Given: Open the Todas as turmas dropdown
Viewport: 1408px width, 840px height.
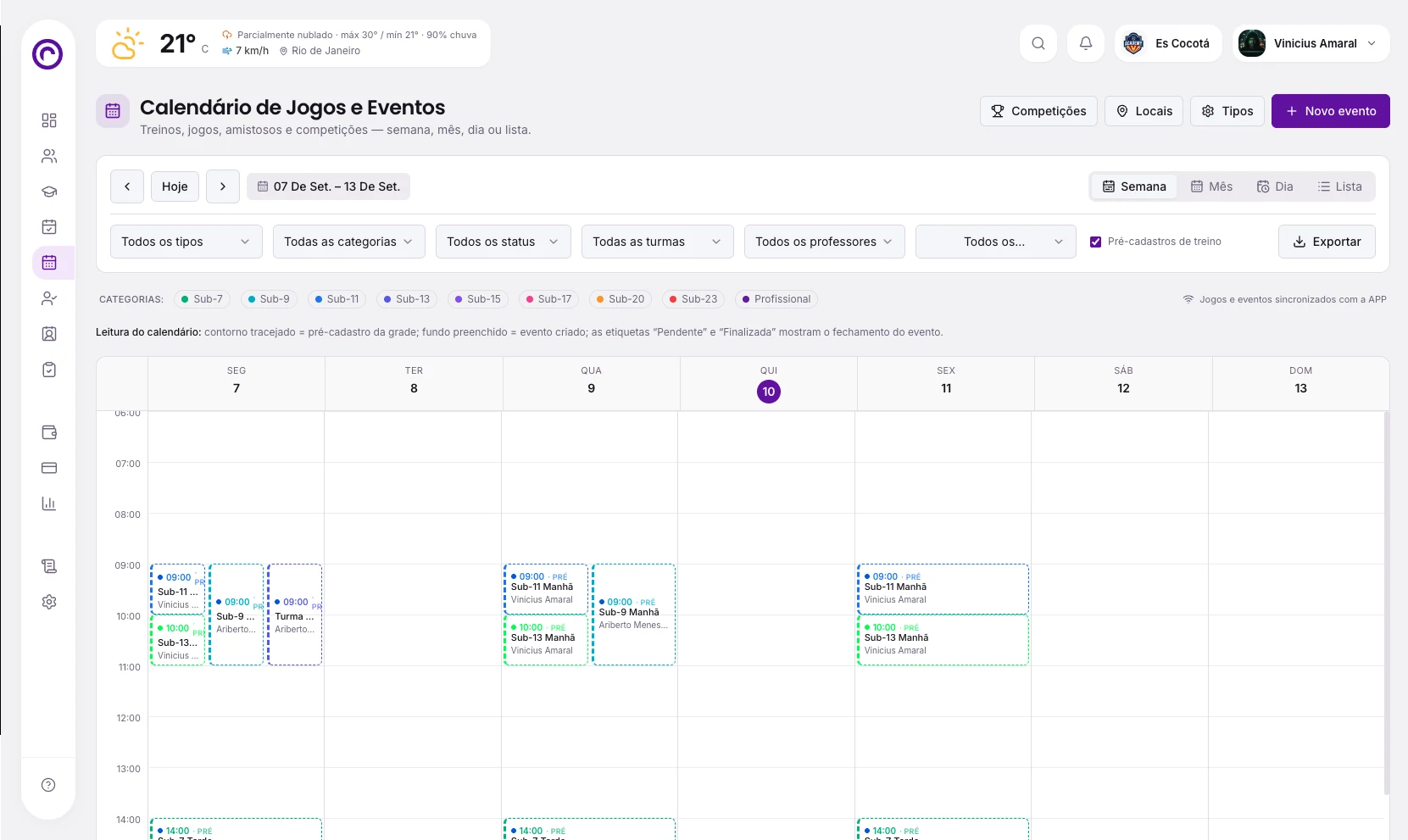Looking at the screenshot, I should (x=658, y=242).
